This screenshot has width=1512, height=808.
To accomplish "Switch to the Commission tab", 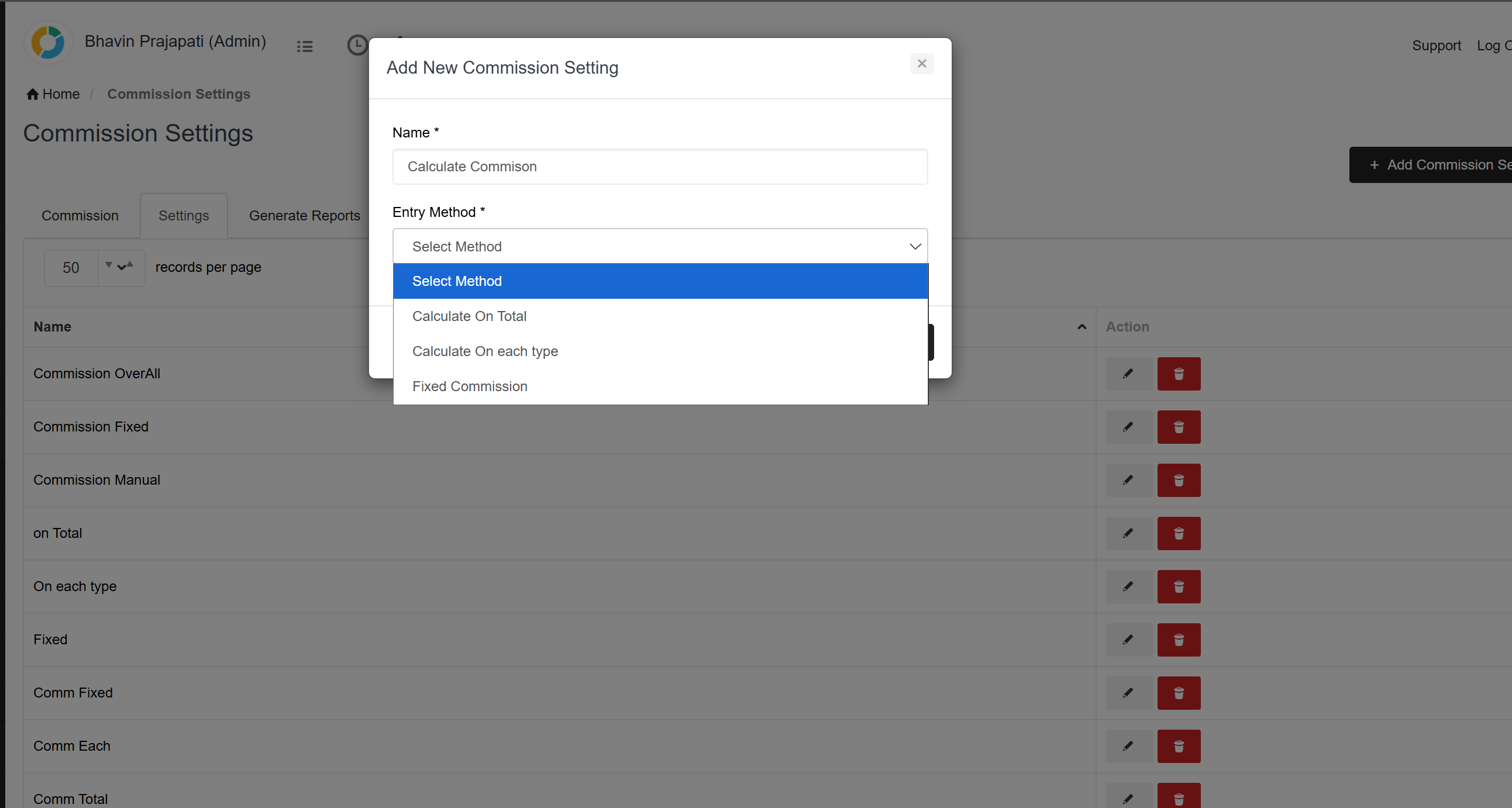I will [x=80, y=215].
